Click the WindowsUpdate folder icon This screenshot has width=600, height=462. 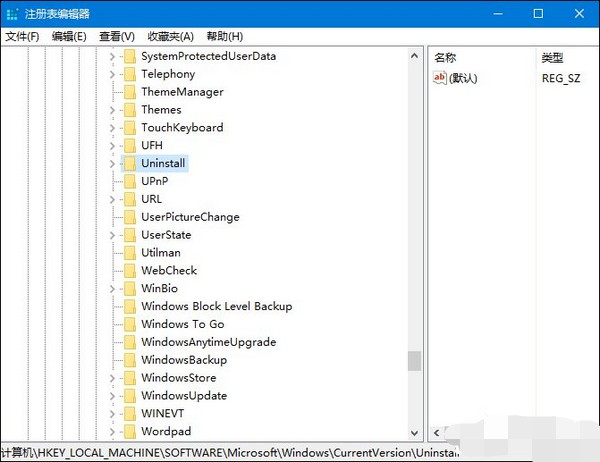point(130,396)
